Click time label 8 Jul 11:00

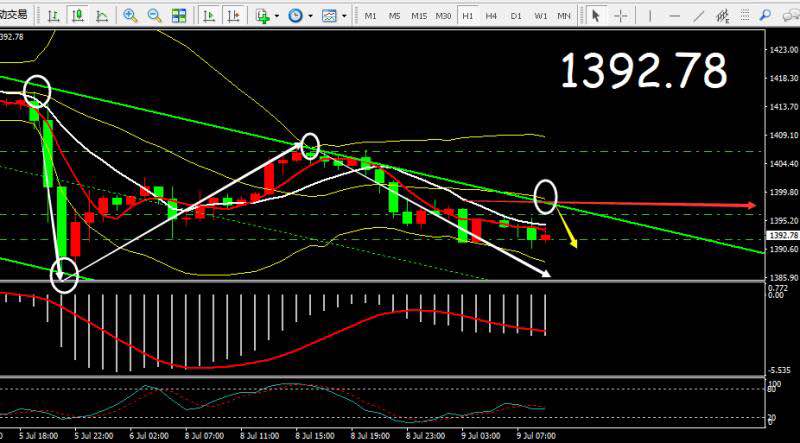260,436
